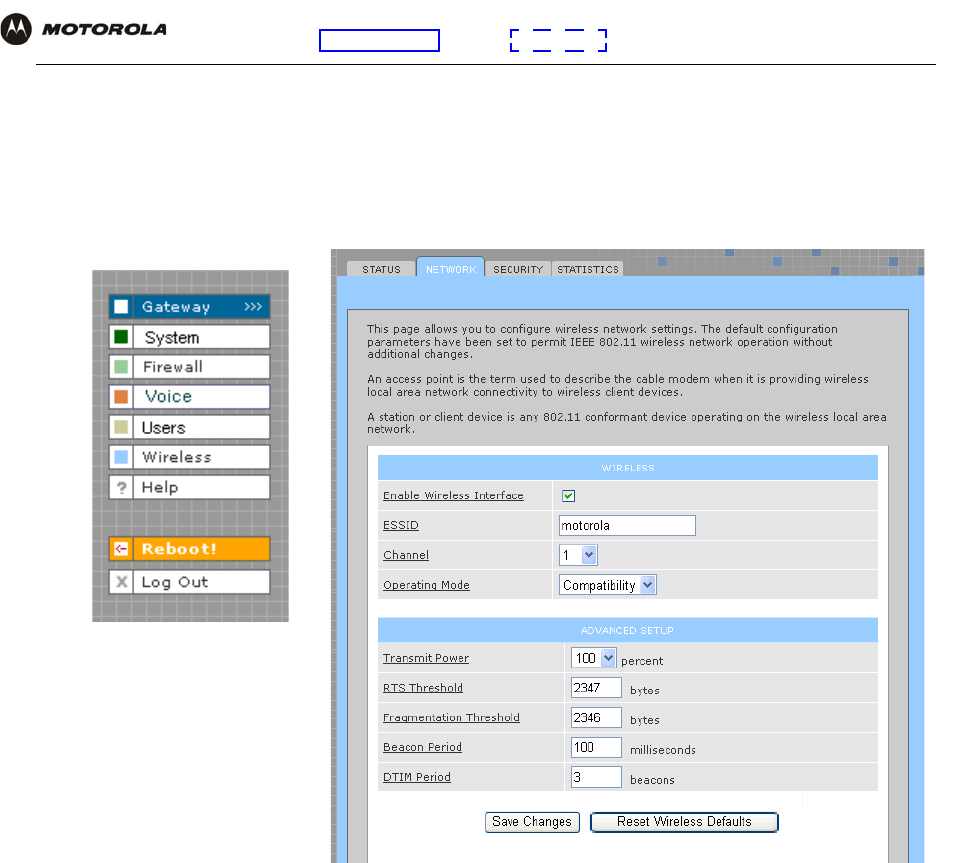Click the Fragmentation Threshold input field

pyautogui.click(x=596, y=717)
